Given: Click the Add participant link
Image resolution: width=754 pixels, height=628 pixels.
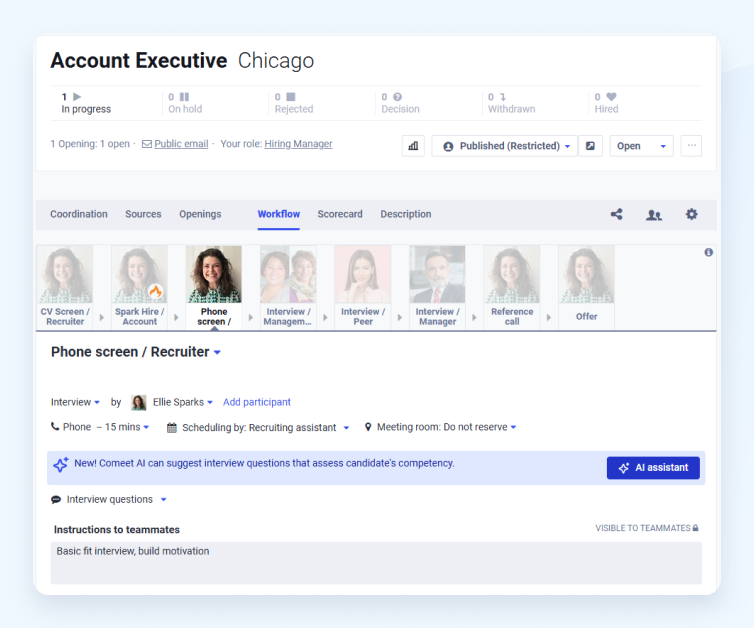Looking at the screenshot, I should pos(257,402).
